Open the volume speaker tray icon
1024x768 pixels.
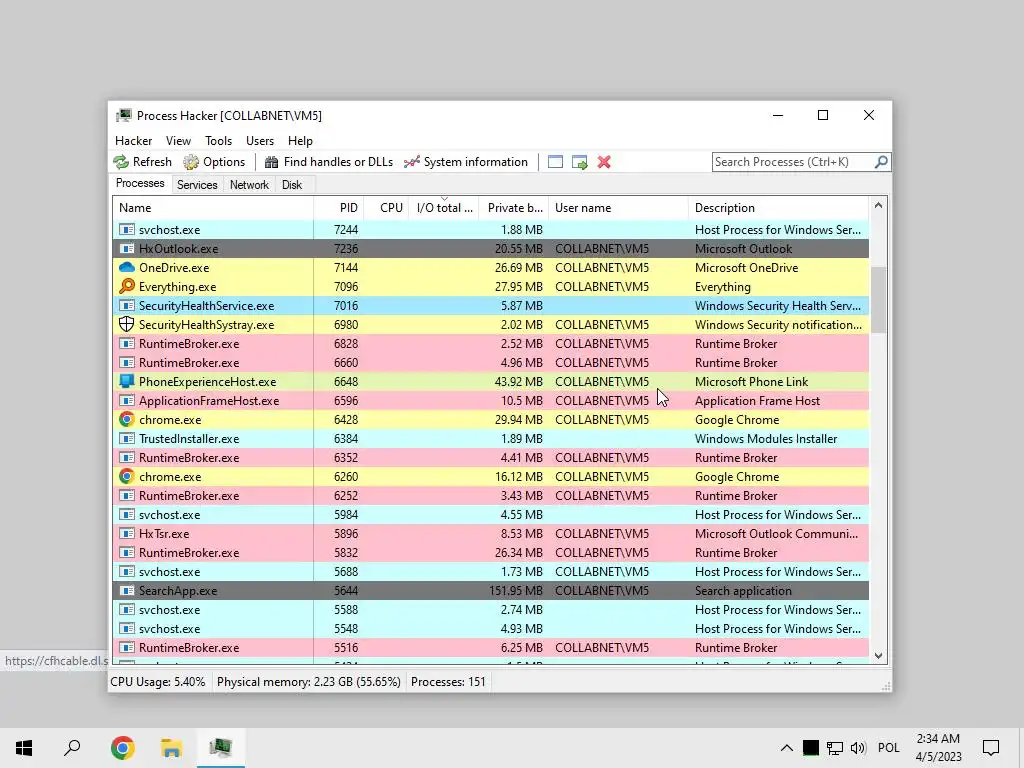pyautogui.click(x=858, y=748)
